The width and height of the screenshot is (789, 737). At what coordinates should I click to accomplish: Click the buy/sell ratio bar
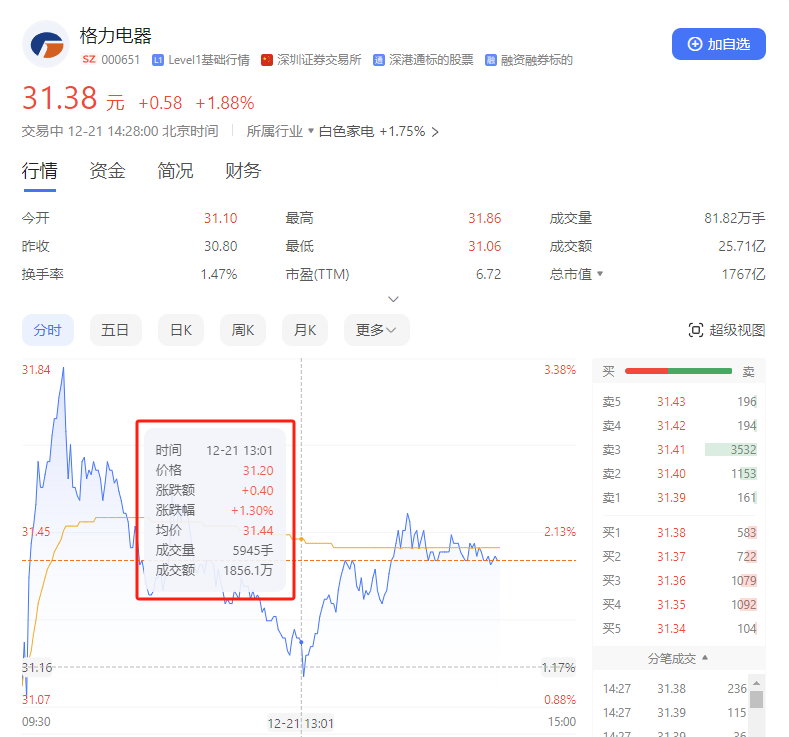(x=678, y=371)
